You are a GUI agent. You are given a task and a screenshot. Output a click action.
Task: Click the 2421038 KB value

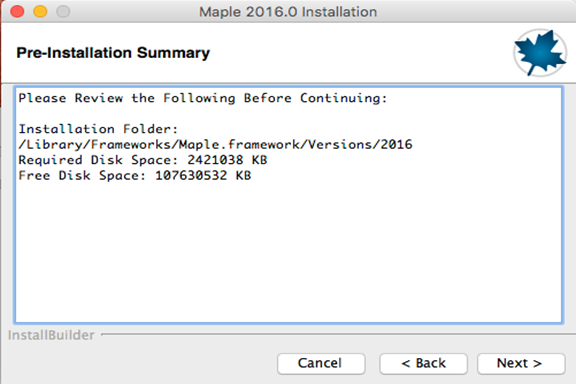(x=227, y=160)
